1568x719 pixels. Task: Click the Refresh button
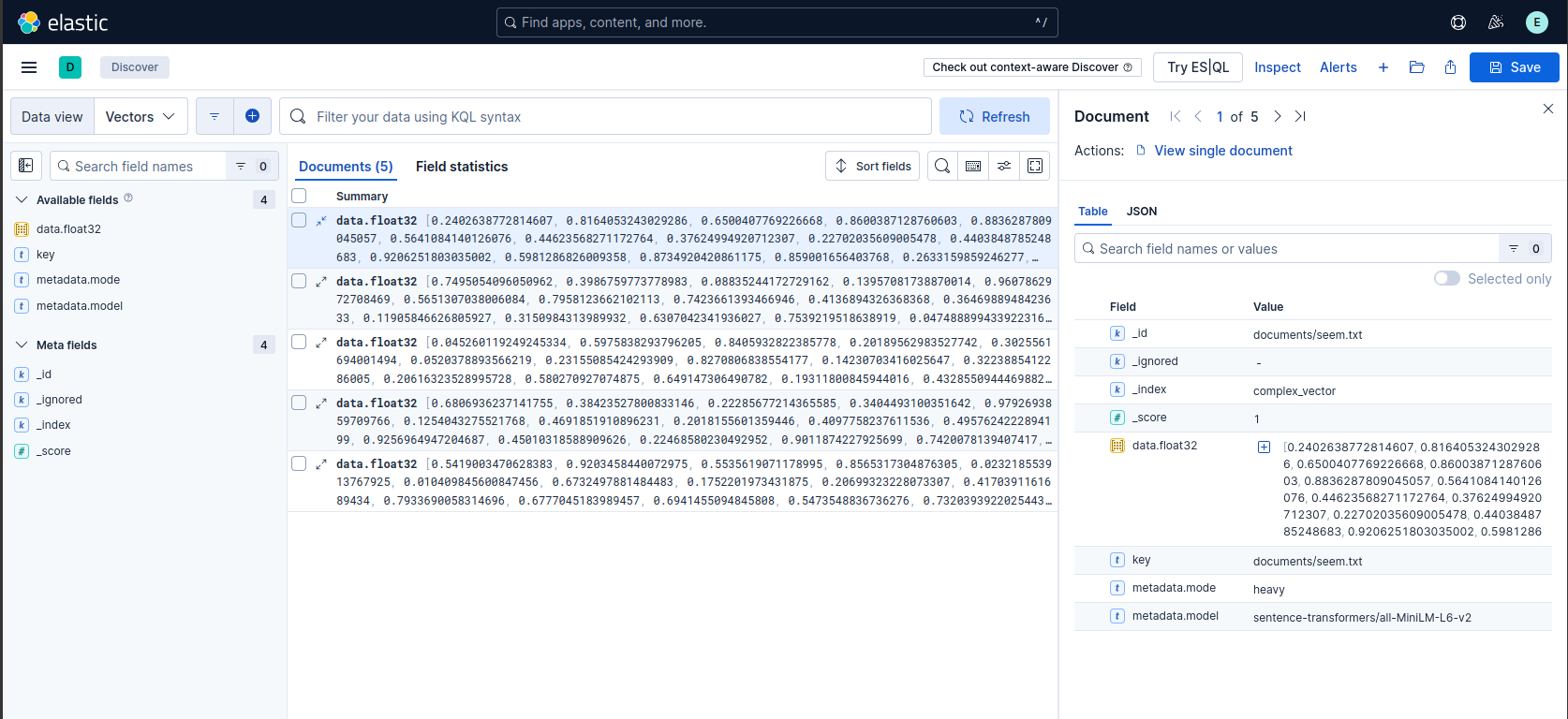click(995, 116)
